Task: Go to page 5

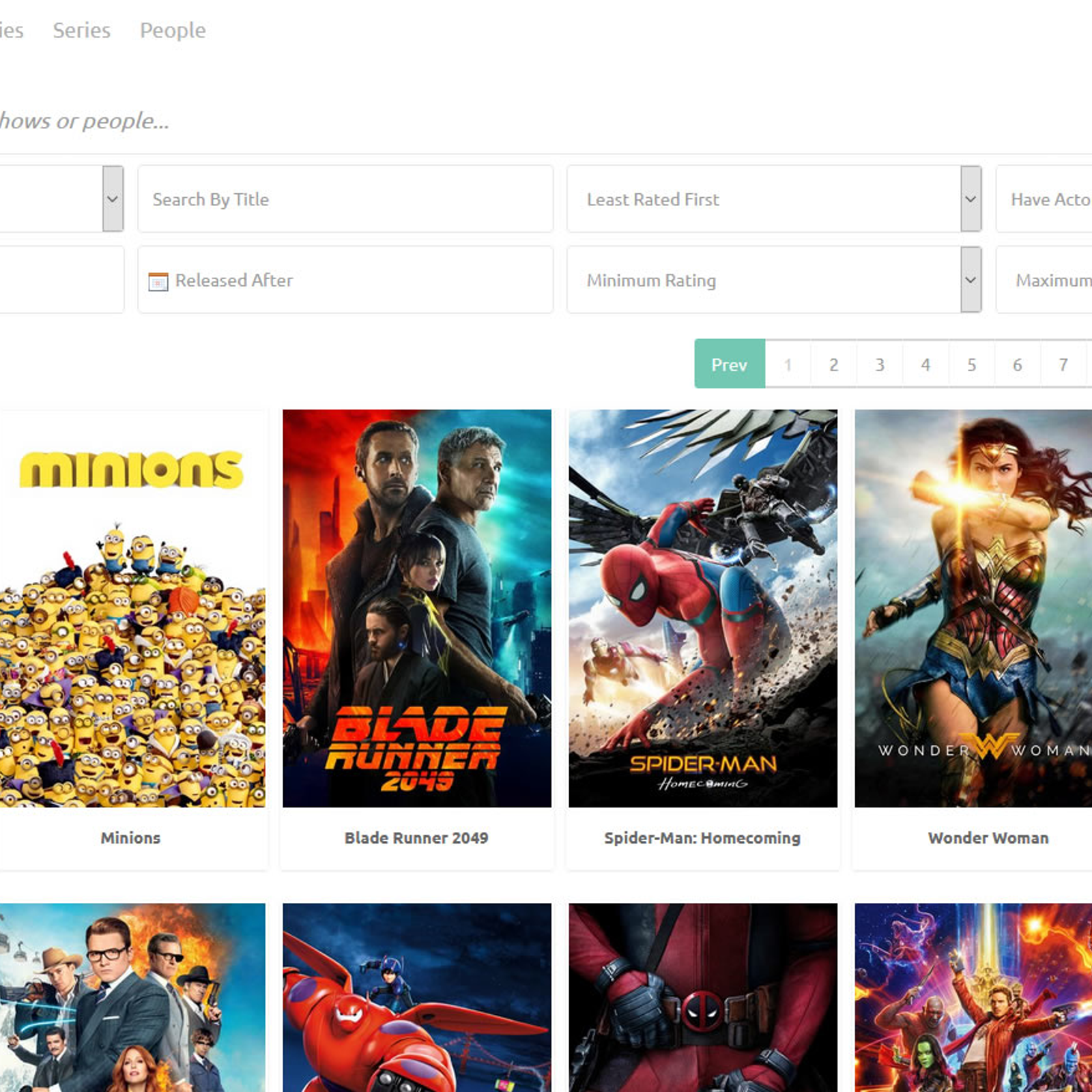Action: tap(971, 364)
